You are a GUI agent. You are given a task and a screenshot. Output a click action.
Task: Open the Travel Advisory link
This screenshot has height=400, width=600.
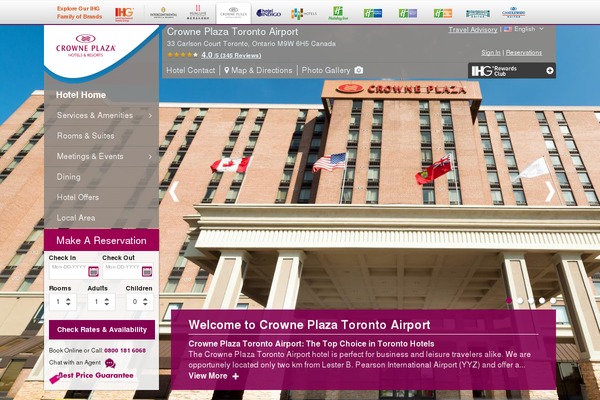coord(473,29)
